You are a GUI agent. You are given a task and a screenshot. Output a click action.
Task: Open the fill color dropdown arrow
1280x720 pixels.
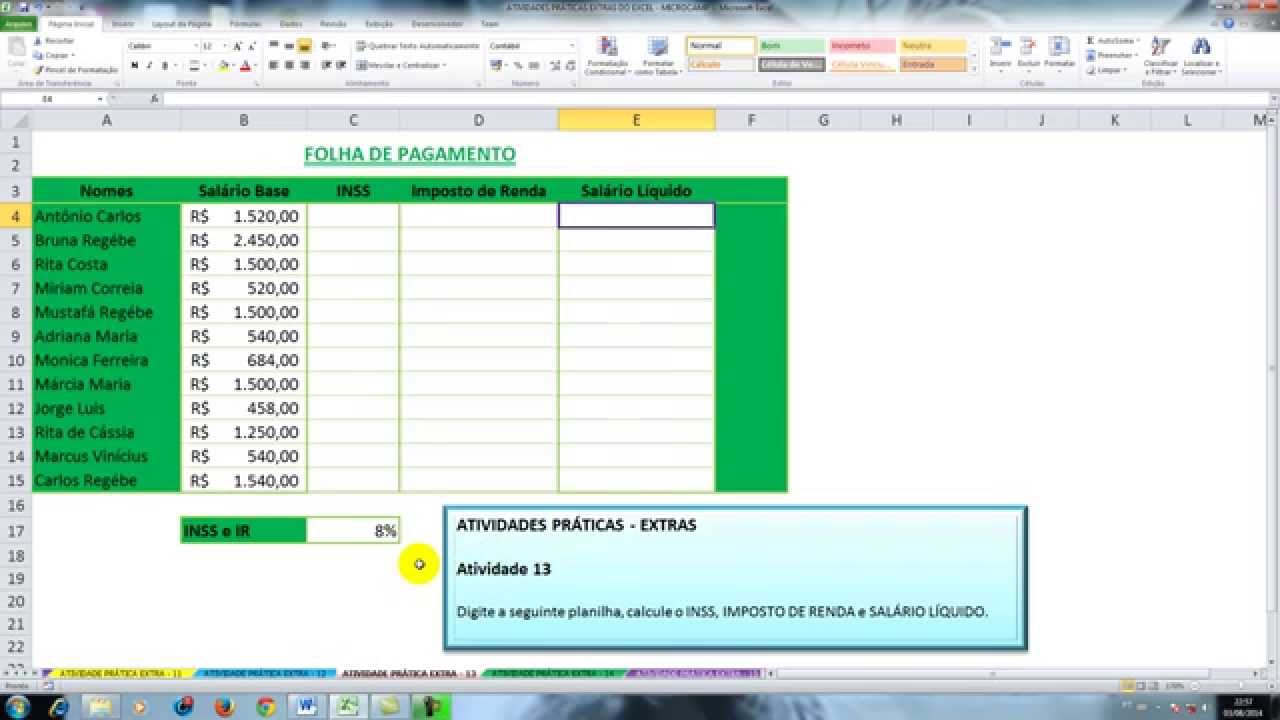point(232,65)
